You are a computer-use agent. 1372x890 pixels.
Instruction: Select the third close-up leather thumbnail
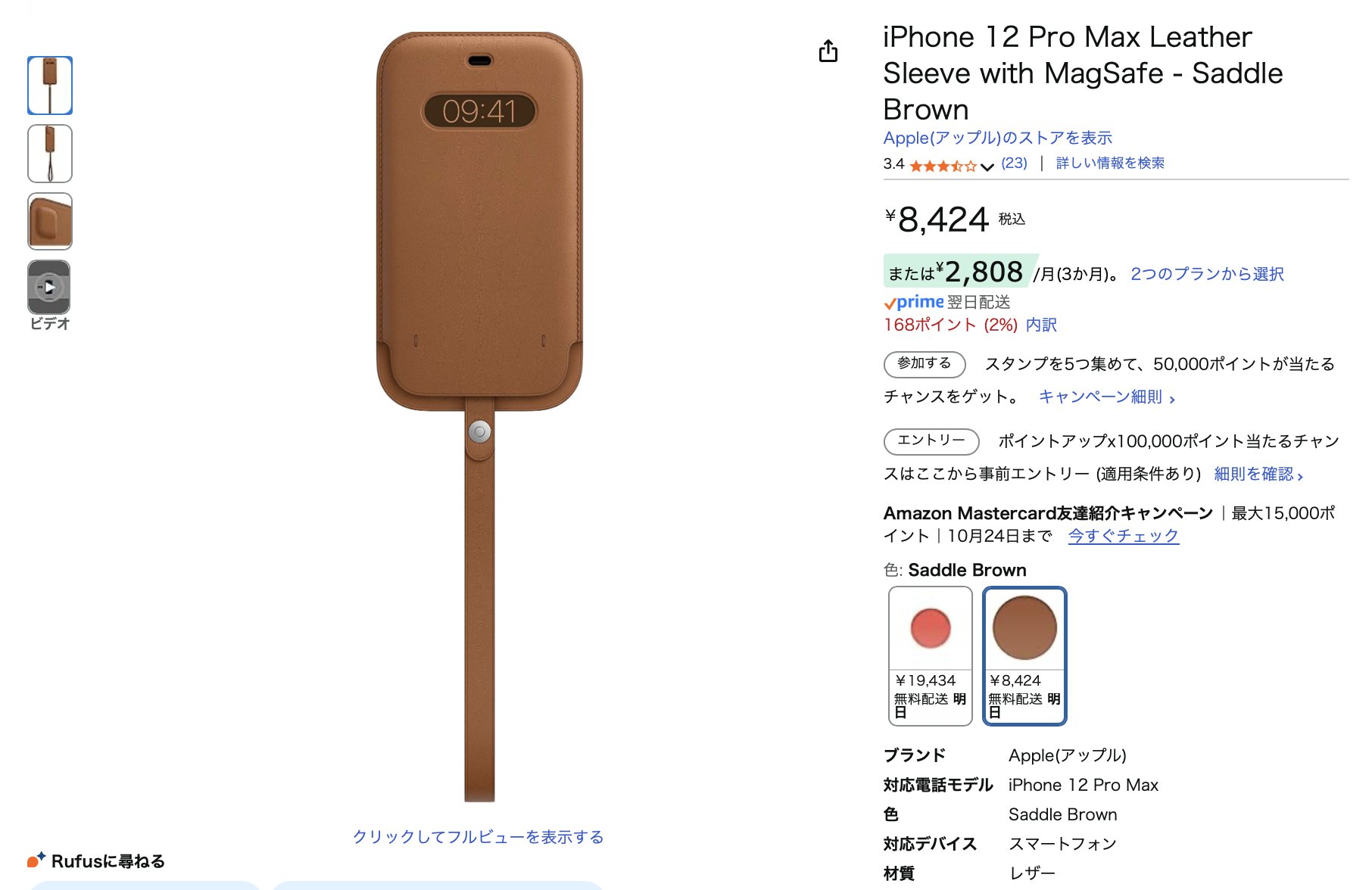pos(50,221)
